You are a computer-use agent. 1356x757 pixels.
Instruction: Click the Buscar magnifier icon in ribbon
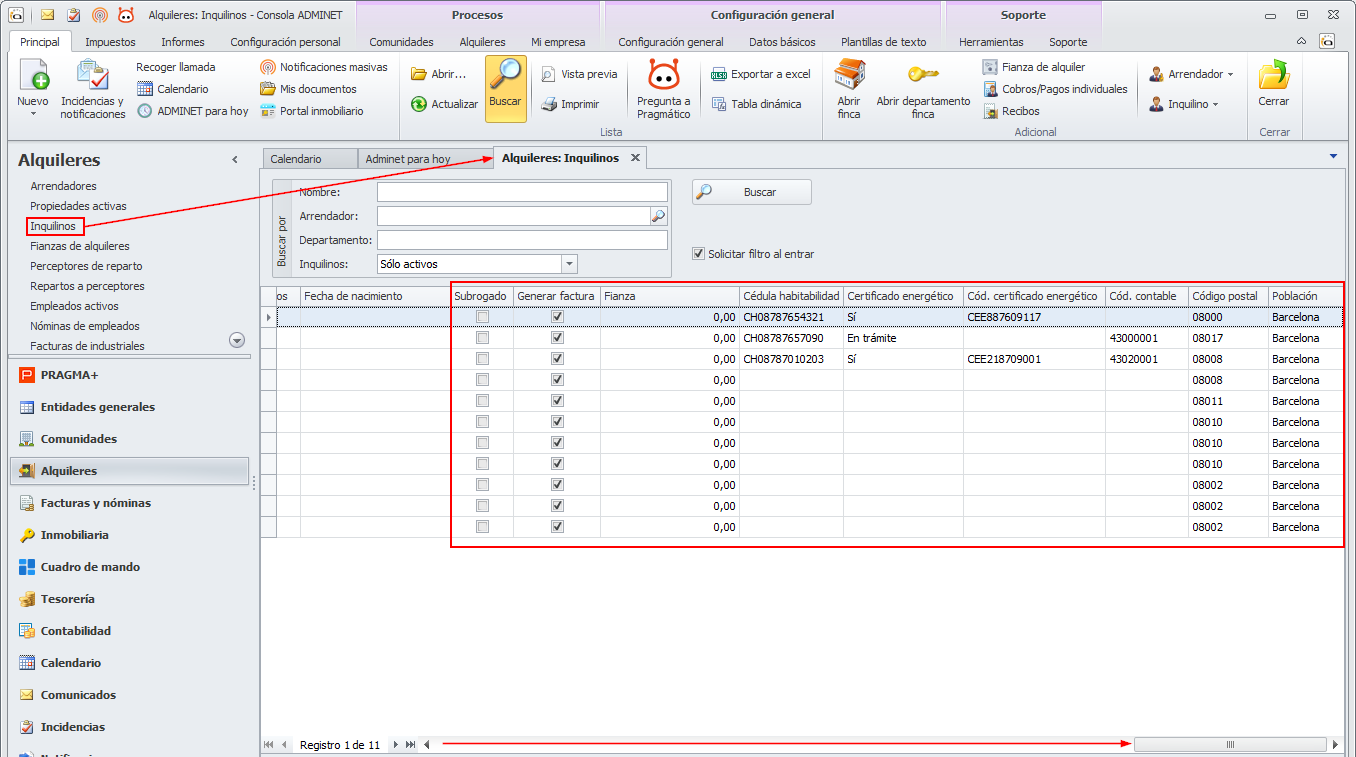click(505, 78)
